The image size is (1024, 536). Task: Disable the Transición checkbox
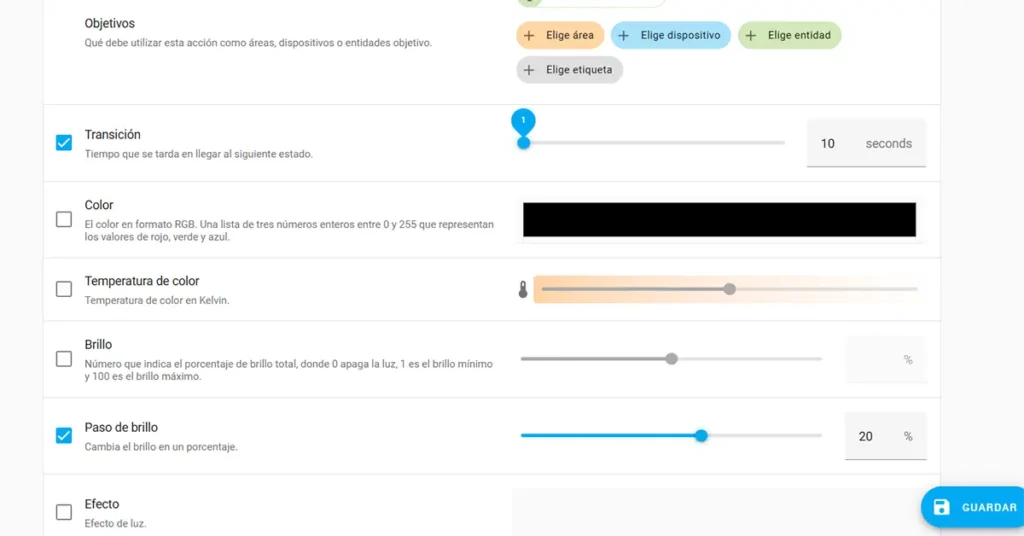(64, 143)
